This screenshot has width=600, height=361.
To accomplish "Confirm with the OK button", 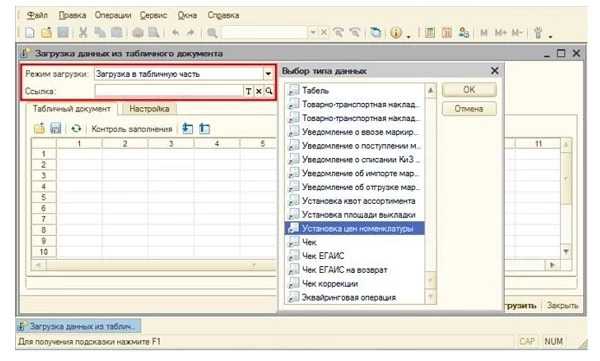I will tap(469, 90).
